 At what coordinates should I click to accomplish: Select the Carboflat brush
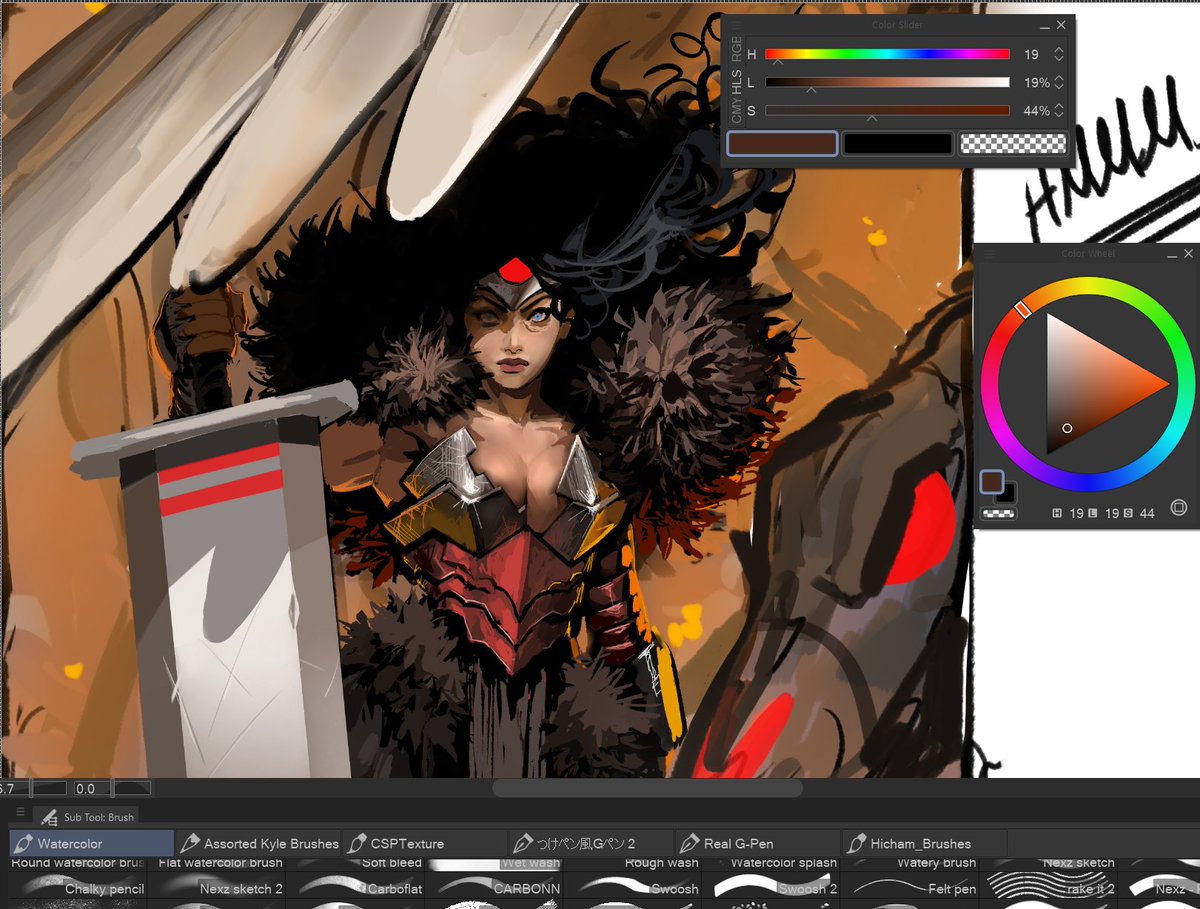(355, 886)
